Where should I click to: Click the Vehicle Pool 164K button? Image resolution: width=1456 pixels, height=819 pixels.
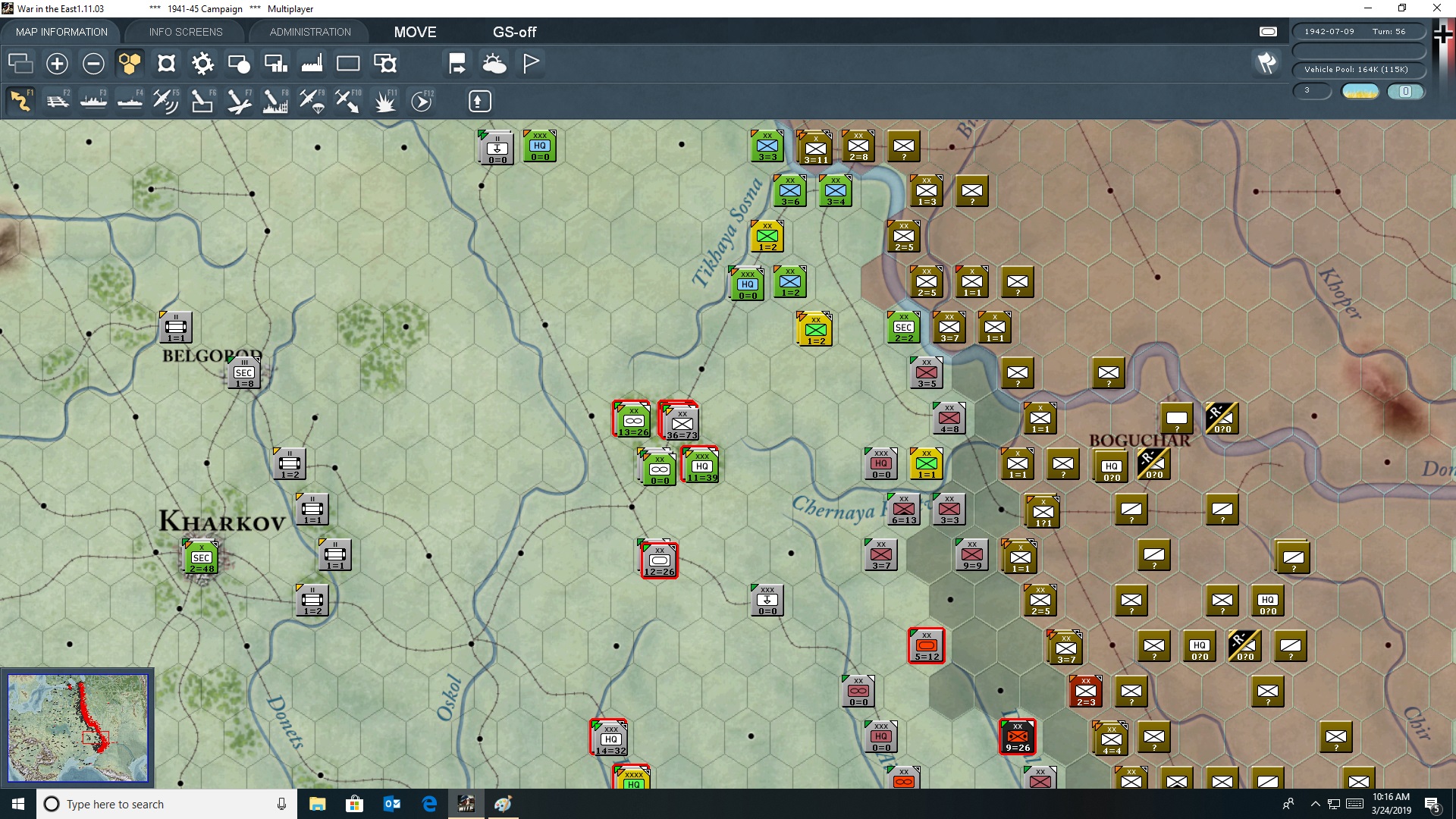(x=1358, y=69)
